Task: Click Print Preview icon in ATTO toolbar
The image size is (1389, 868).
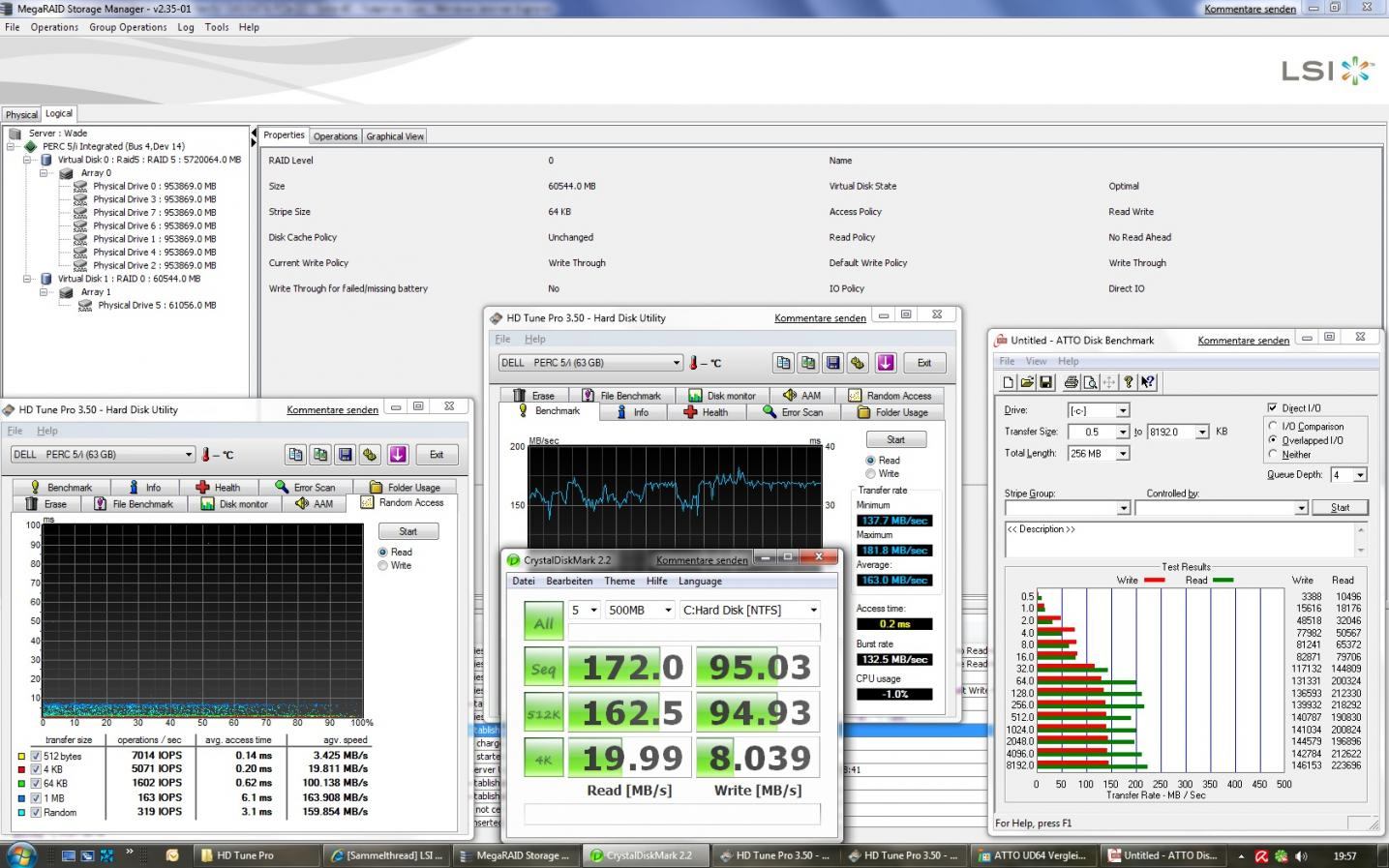Action: [1090, 382]
